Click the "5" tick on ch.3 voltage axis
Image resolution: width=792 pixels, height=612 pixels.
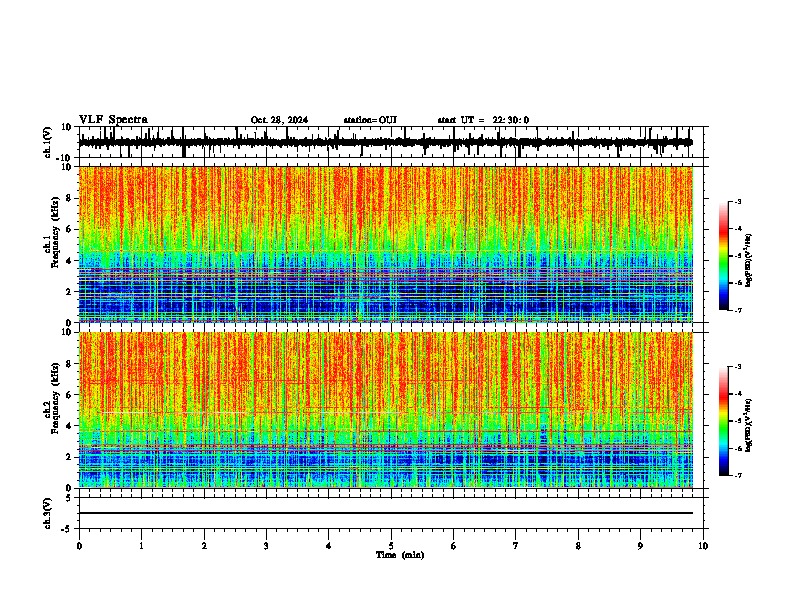(x=69, y=498)
